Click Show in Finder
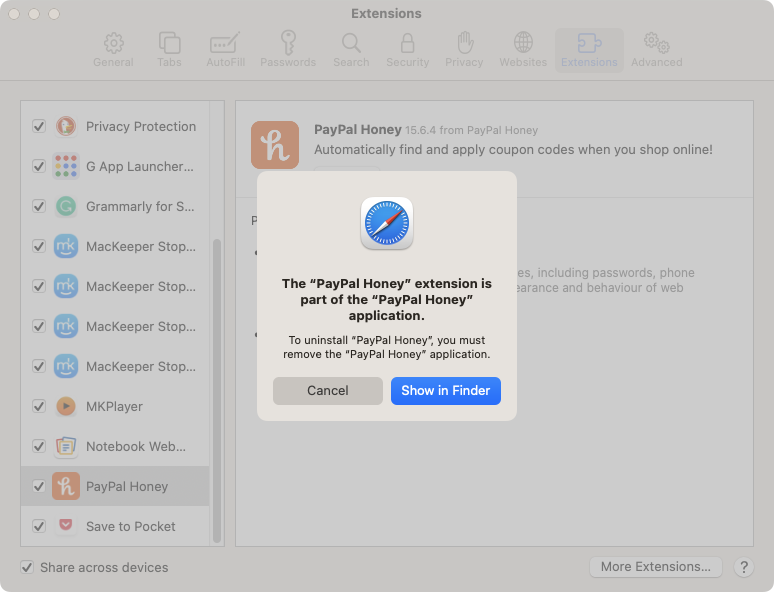This screenshot has height=592, width=774. click(x=446, y=391)
